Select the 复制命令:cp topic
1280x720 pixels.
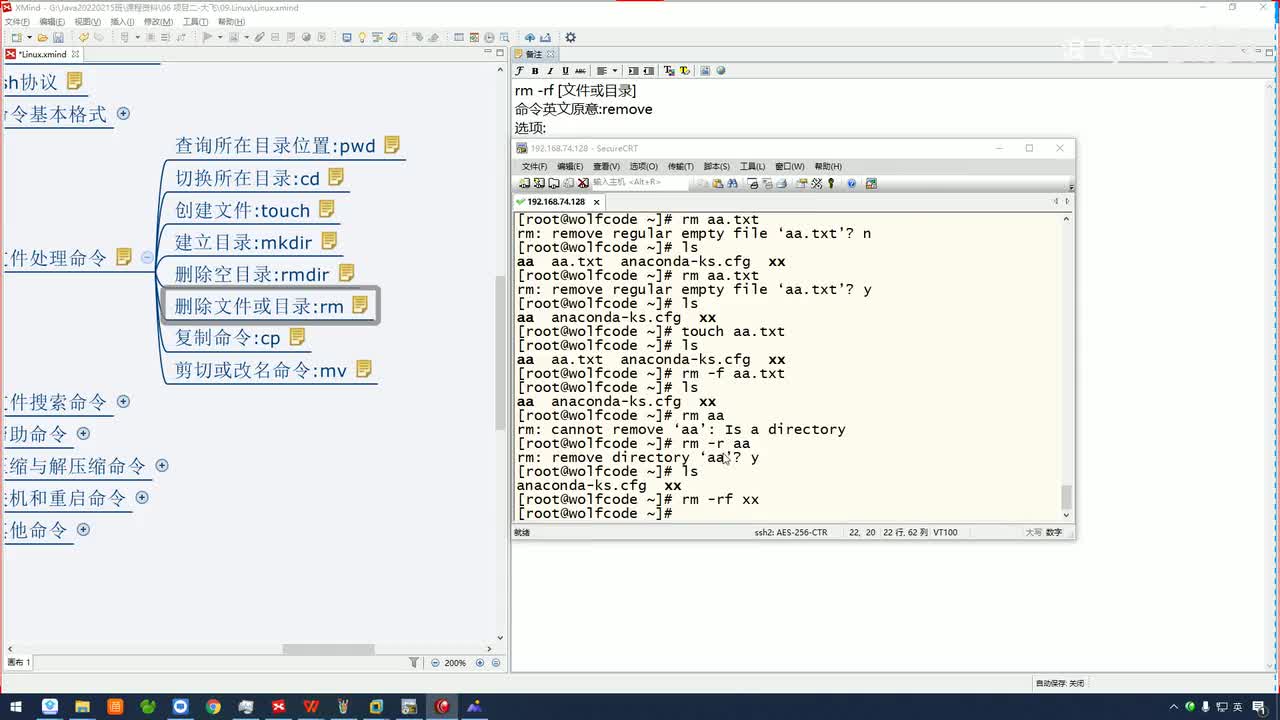tap(228, 338)
